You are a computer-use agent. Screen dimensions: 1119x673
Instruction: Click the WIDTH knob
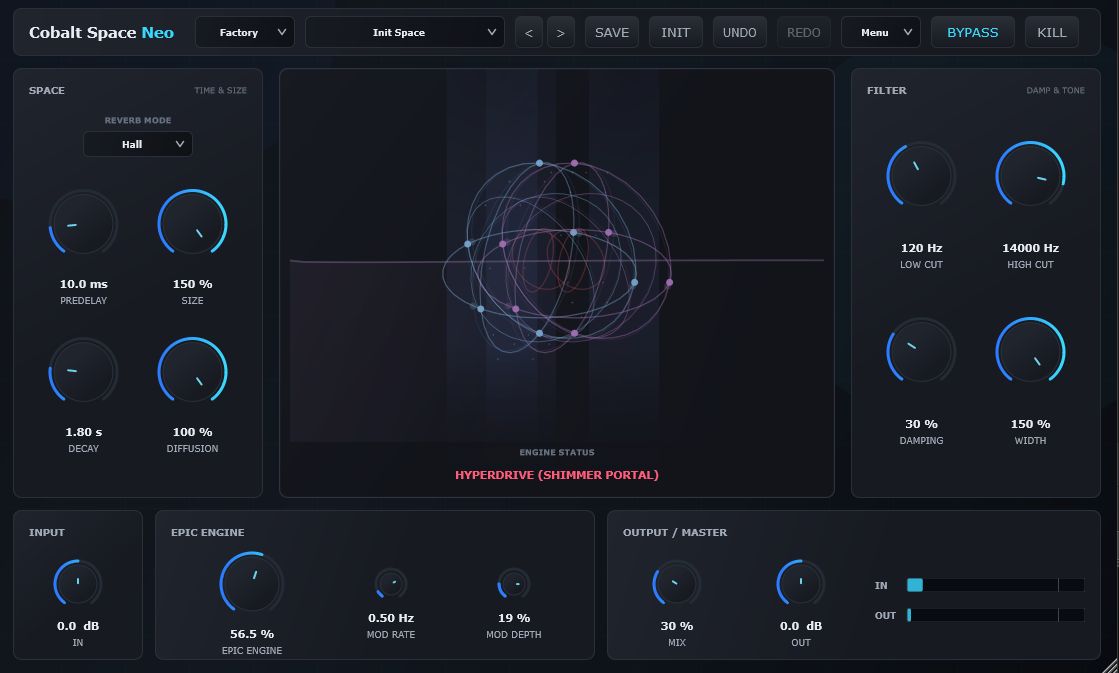pos(1031,352)
